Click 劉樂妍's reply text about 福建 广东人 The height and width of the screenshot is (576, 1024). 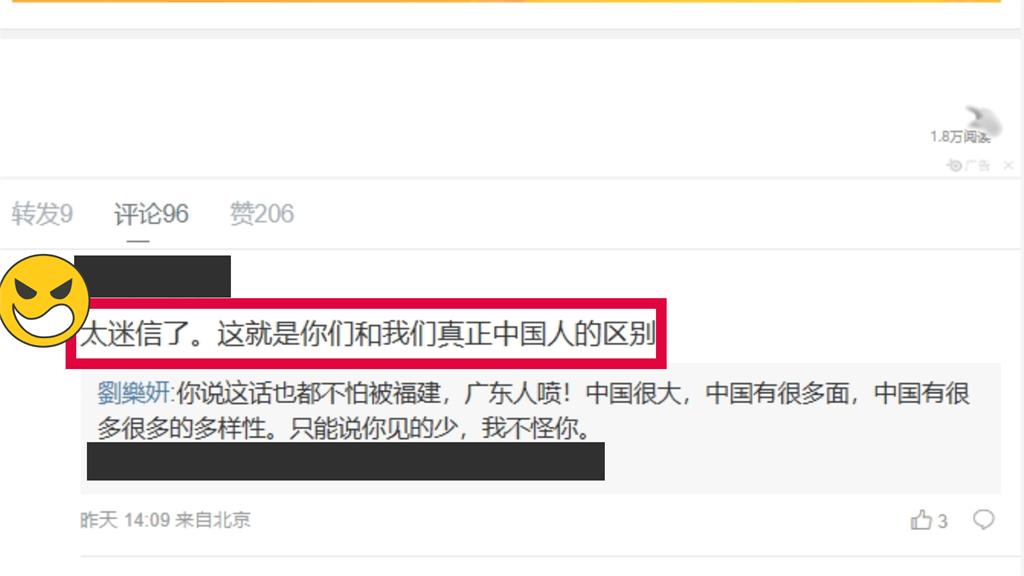coord(533,411)
